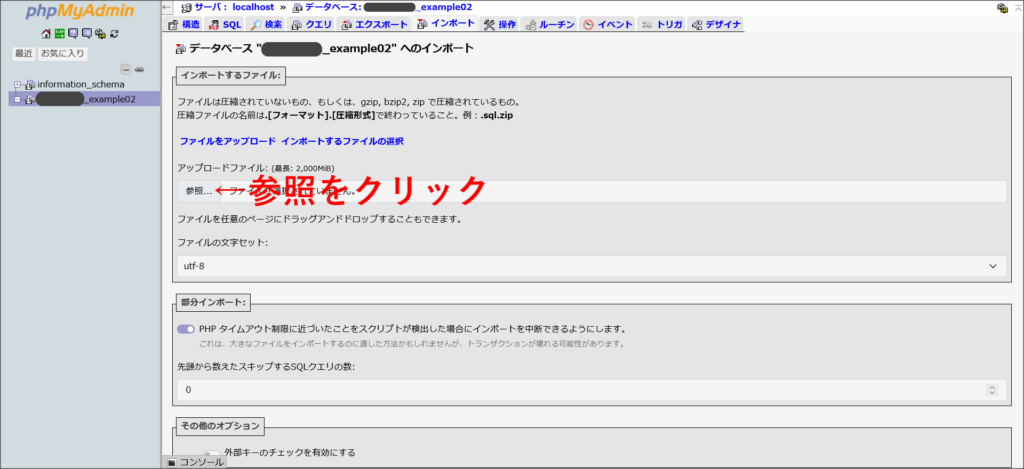Collapse all tree nodes with minus icon
This screenshot has width=1024, height=469.
pyautogui.click(x=127, y=69)
